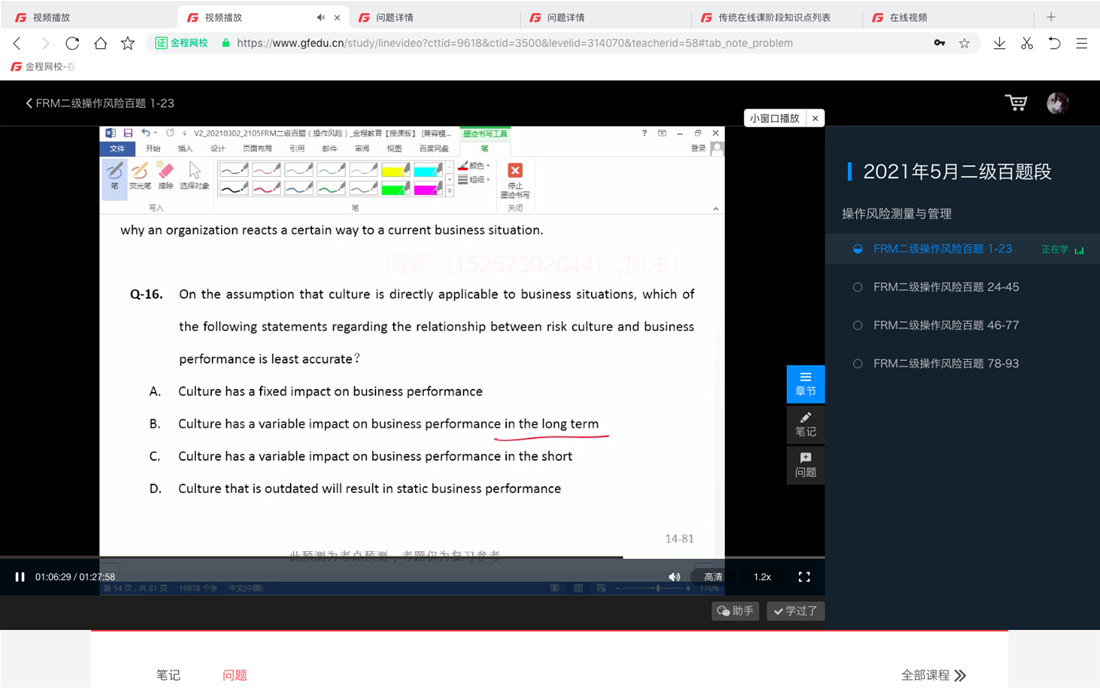Open 金程网校 bookmark in bookmarks bar
1100x688 pixels.
[42, 67]
